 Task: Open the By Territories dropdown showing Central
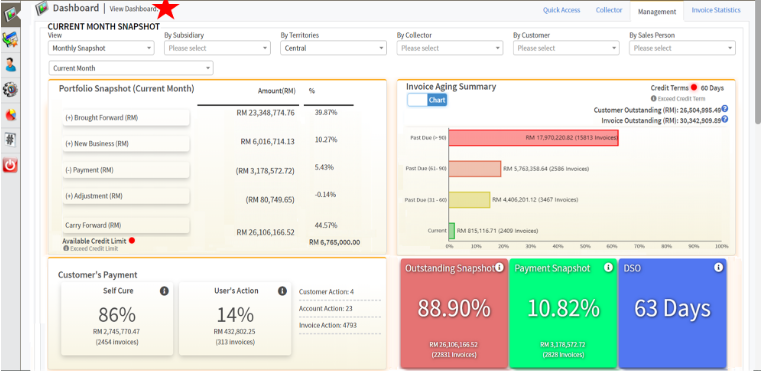[x=333, y=48]
